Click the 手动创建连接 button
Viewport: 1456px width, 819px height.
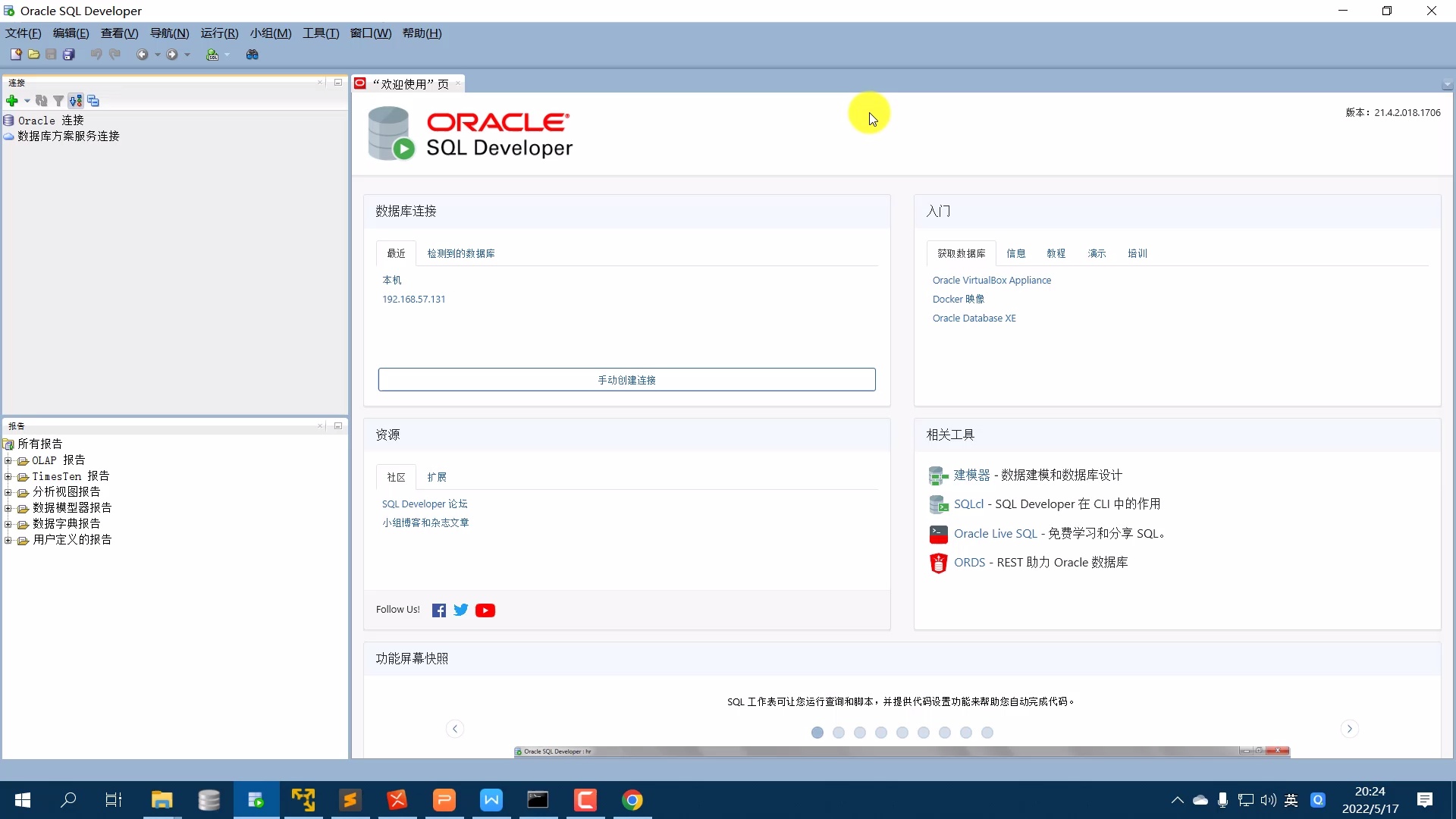pyautogui.click(x=626, y=379)
